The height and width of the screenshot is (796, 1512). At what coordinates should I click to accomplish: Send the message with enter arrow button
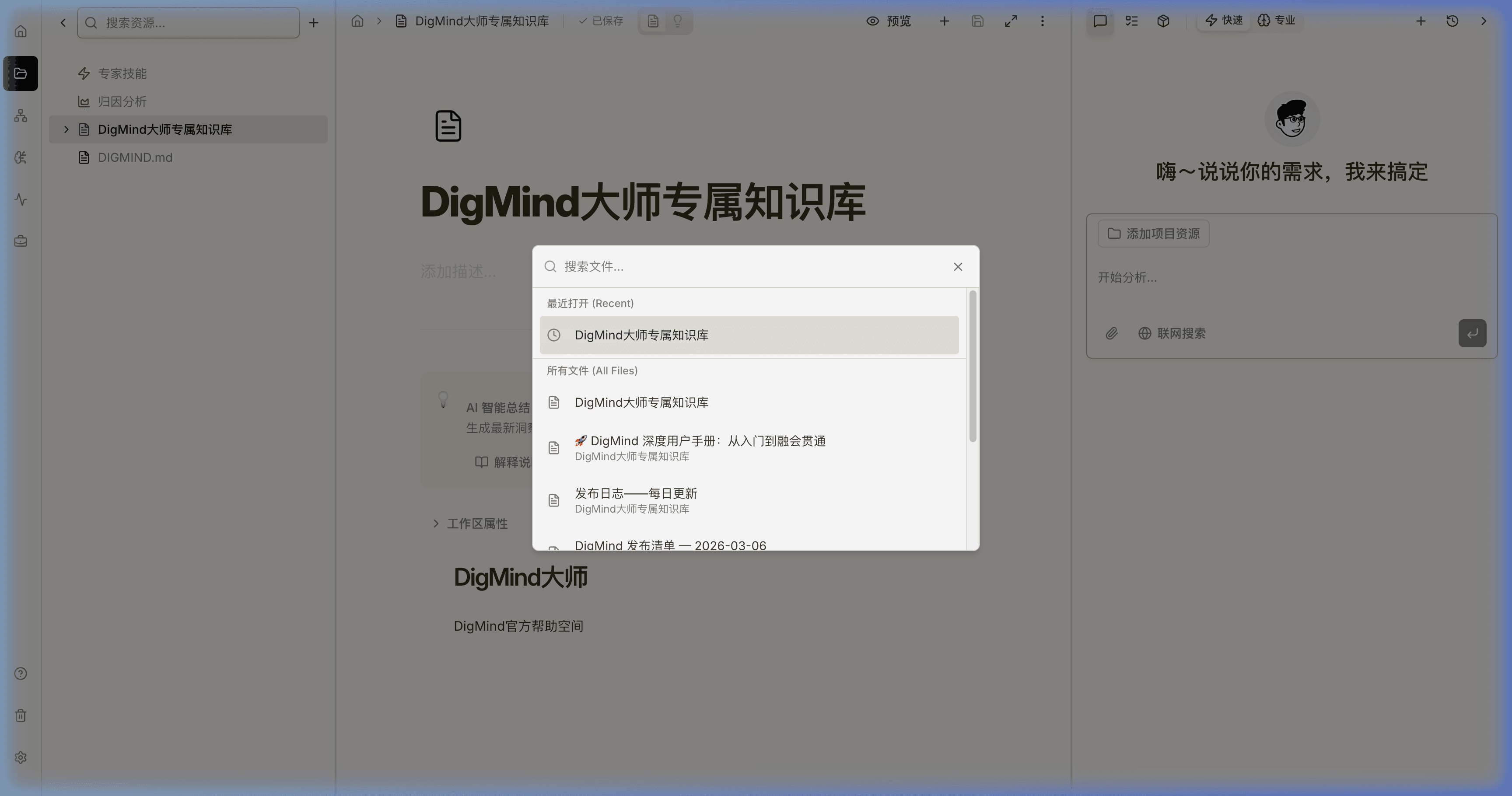(1472, 333)
